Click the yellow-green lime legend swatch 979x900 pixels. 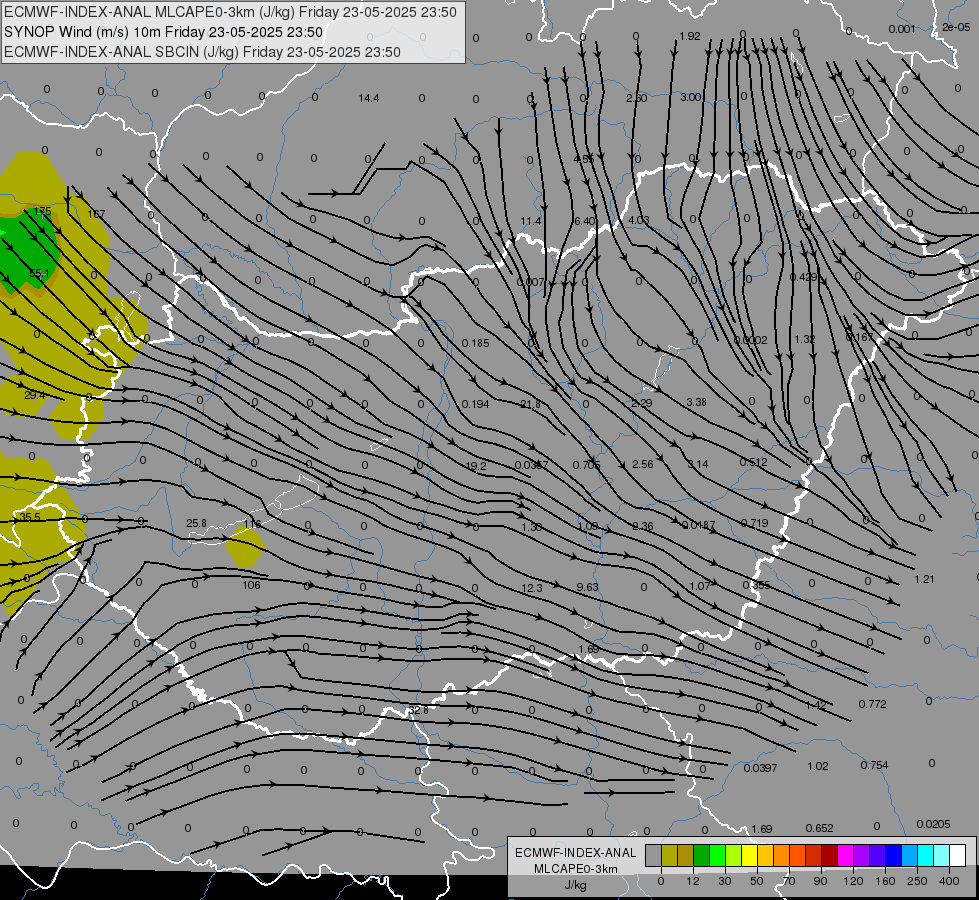(734, 855)
